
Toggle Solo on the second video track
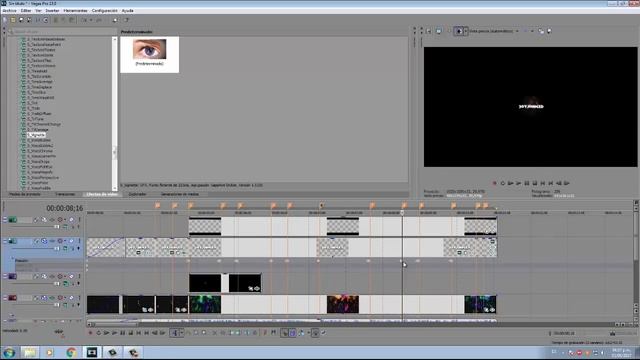(x=80, y=241)
